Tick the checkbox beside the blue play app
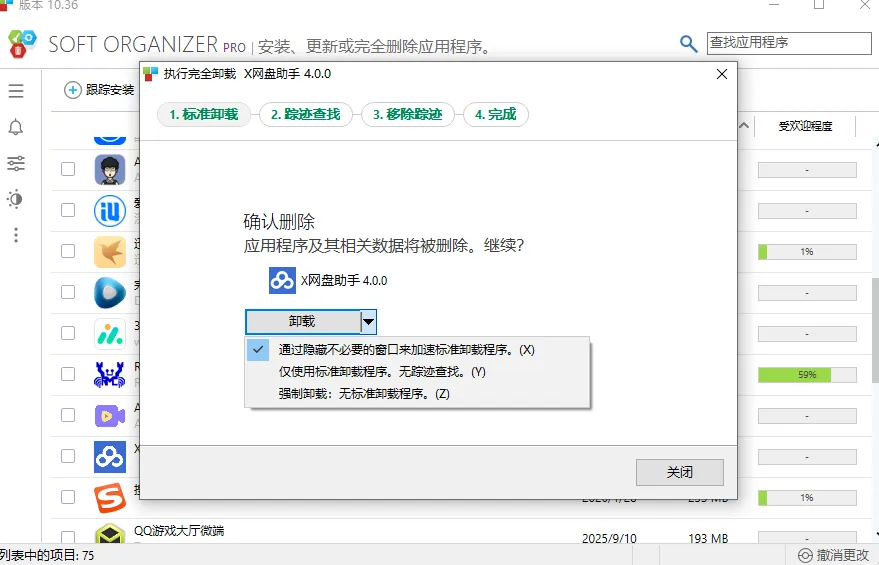 [68, 292]
